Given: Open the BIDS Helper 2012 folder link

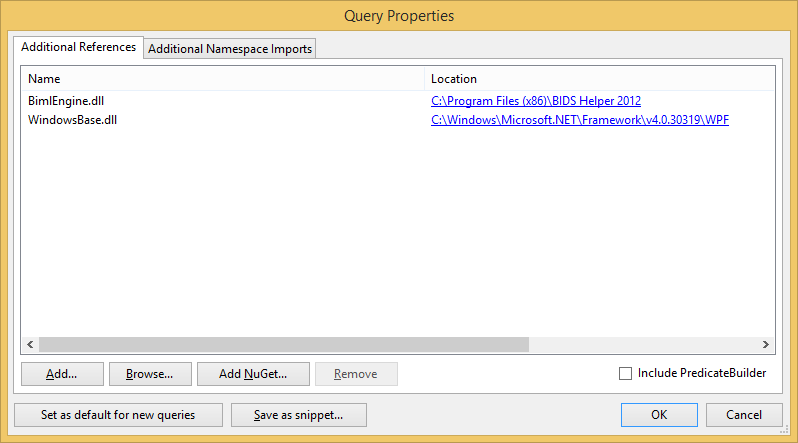Looking at the screenshot, I should [x=535, y=101].
